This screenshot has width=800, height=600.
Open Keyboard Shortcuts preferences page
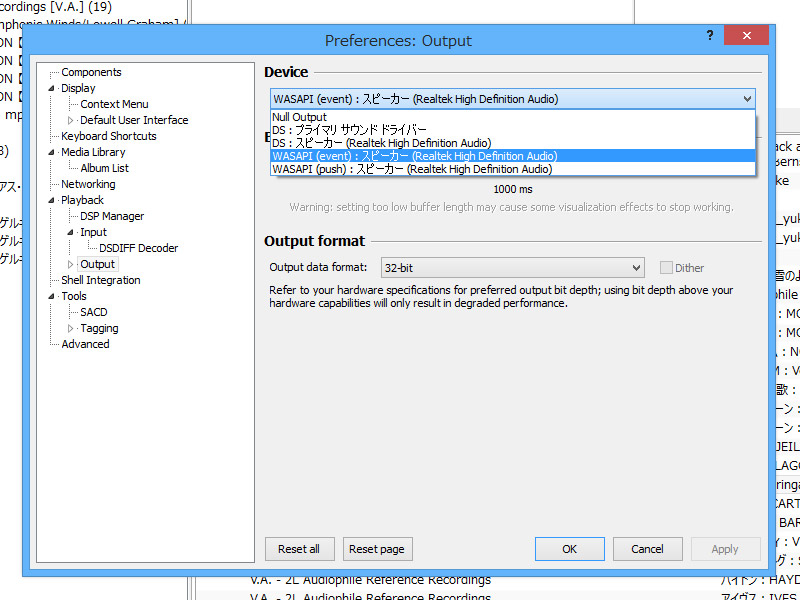[x=108, y=136]
